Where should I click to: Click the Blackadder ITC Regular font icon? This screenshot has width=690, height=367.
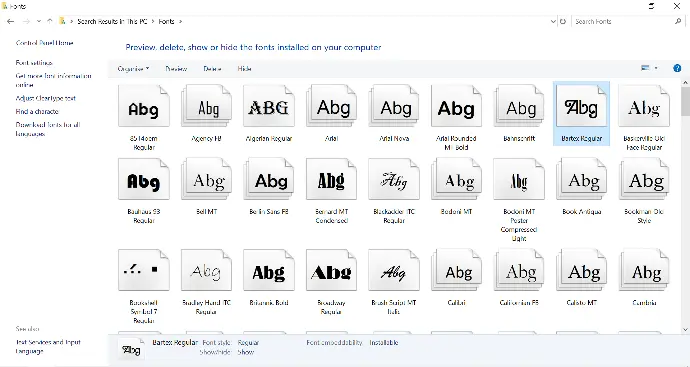(394, 179)
